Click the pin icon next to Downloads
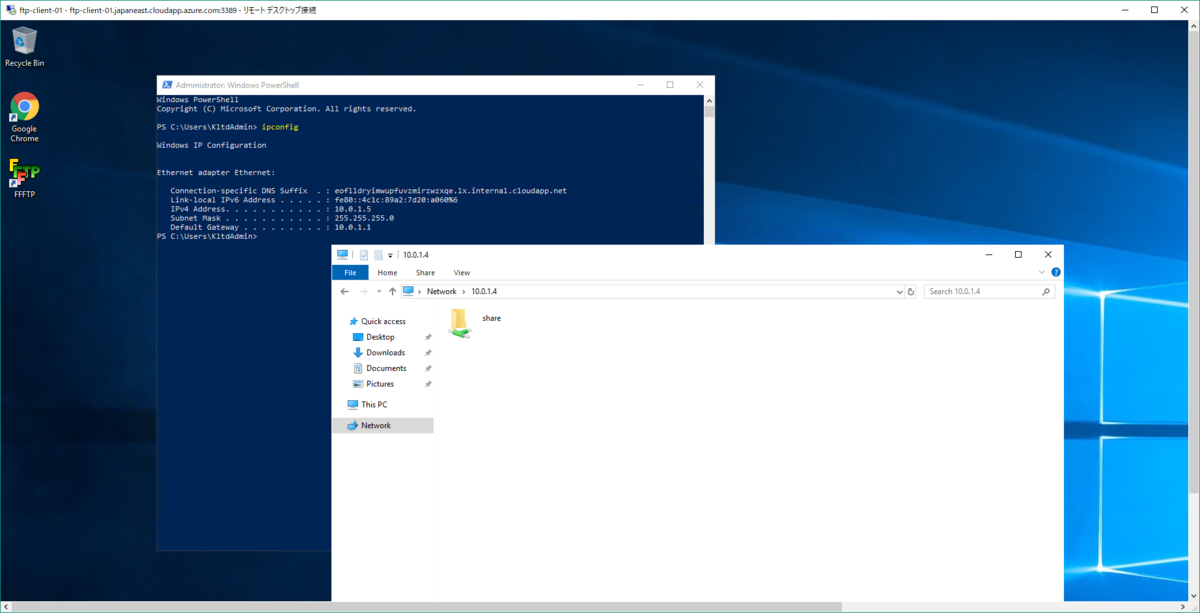 click(428, 353)
